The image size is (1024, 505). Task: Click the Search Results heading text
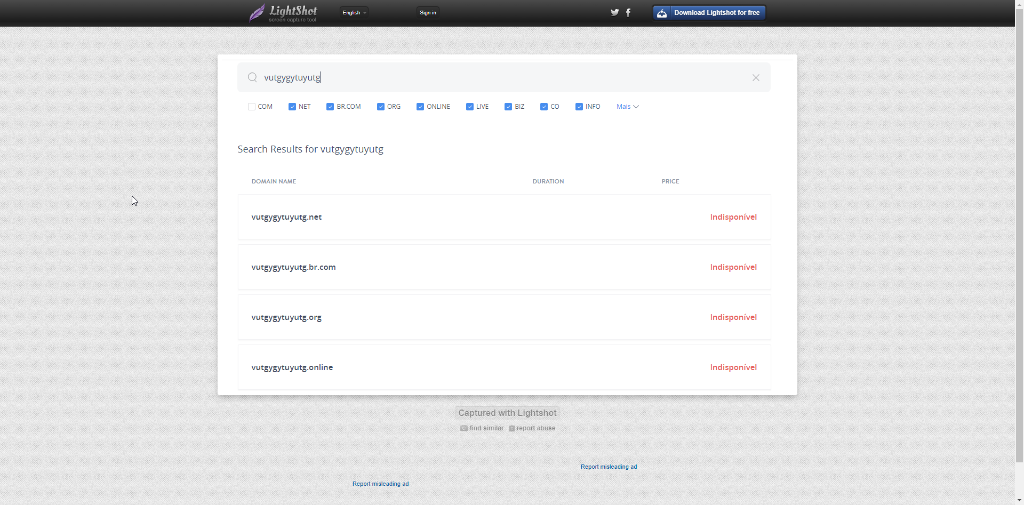(x=310, y=149)
